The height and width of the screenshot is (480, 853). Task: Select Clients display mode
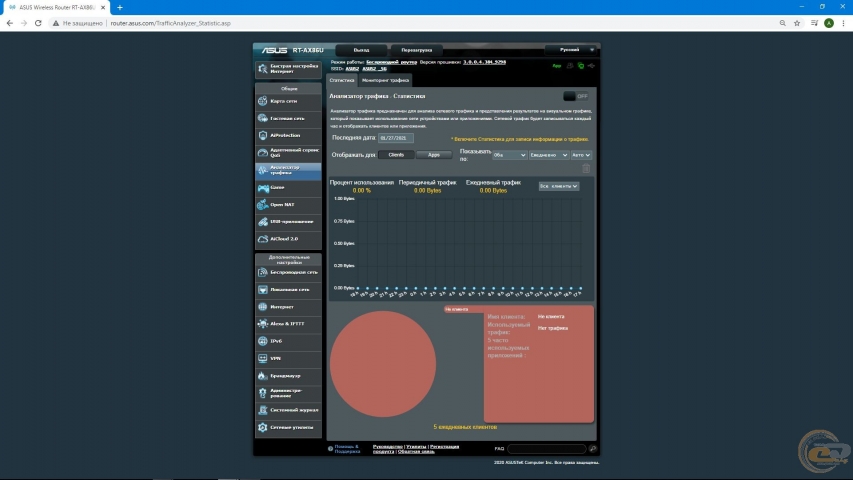(x=396, y=155)
